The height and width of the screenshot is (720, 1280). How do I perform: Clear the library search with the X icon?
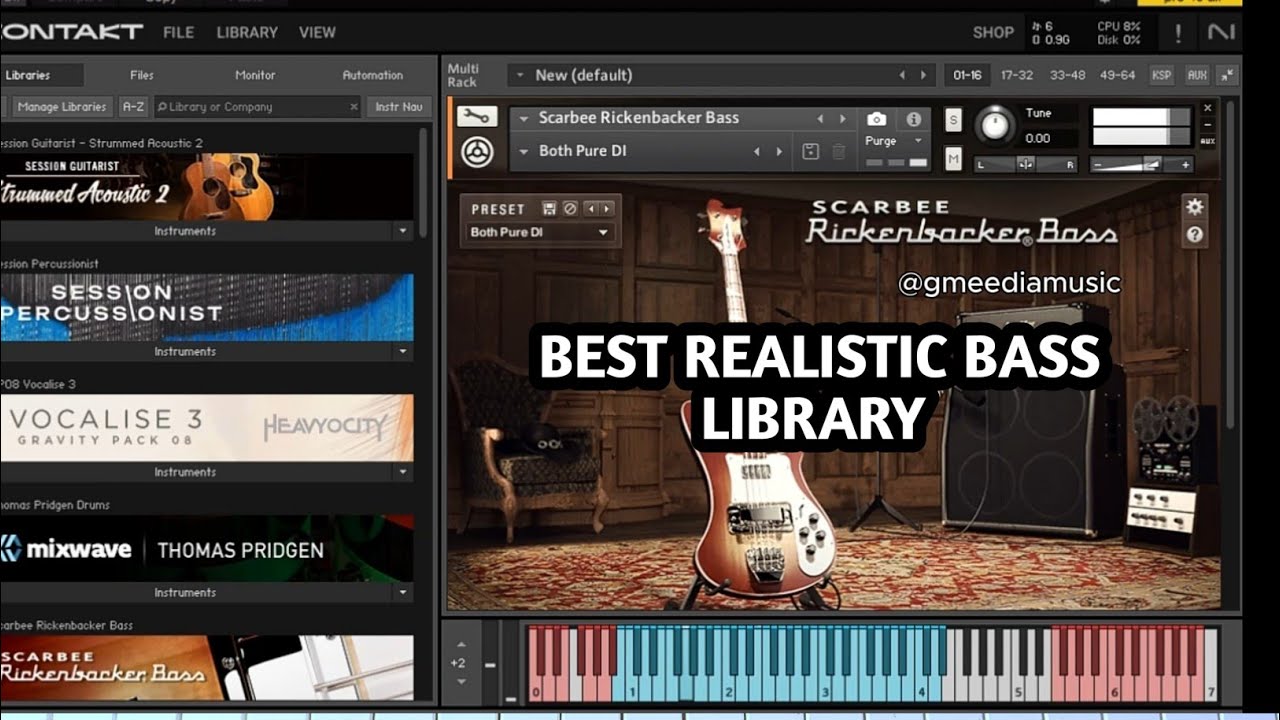(353, 107)
